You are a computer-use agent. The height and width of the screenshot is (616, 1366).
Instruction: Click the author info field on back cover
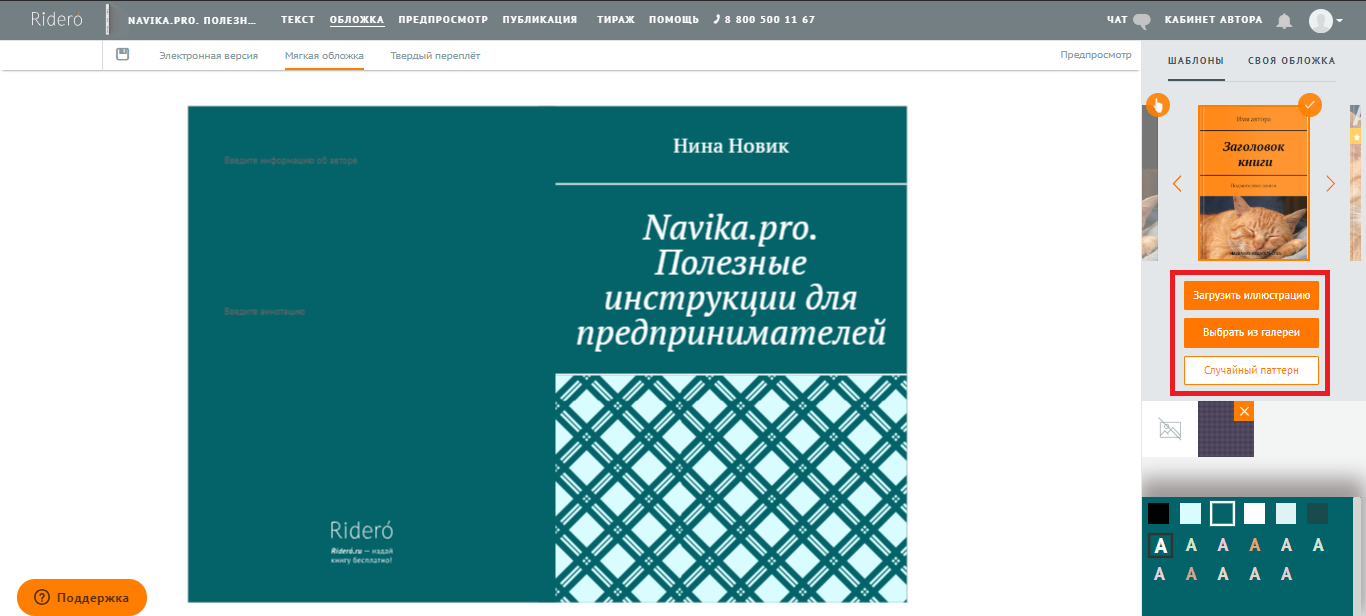tap(291, 160)
